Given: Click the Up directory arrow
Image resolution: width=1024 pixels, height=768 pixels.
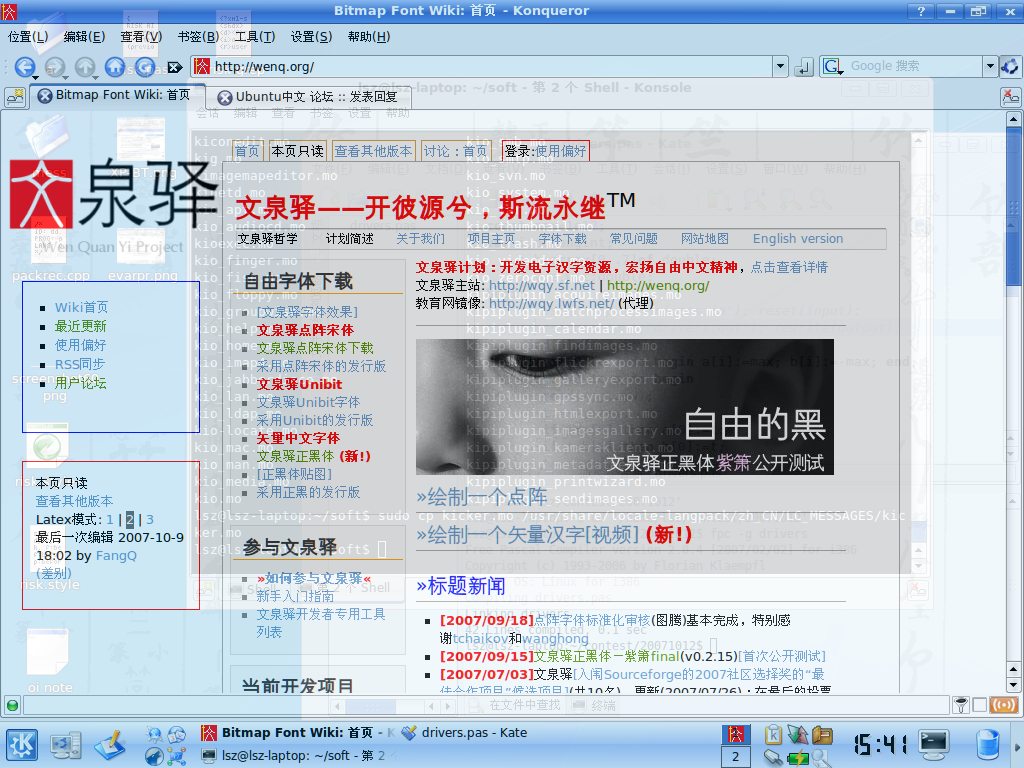Looking at the screenshot, I should 84,66.
